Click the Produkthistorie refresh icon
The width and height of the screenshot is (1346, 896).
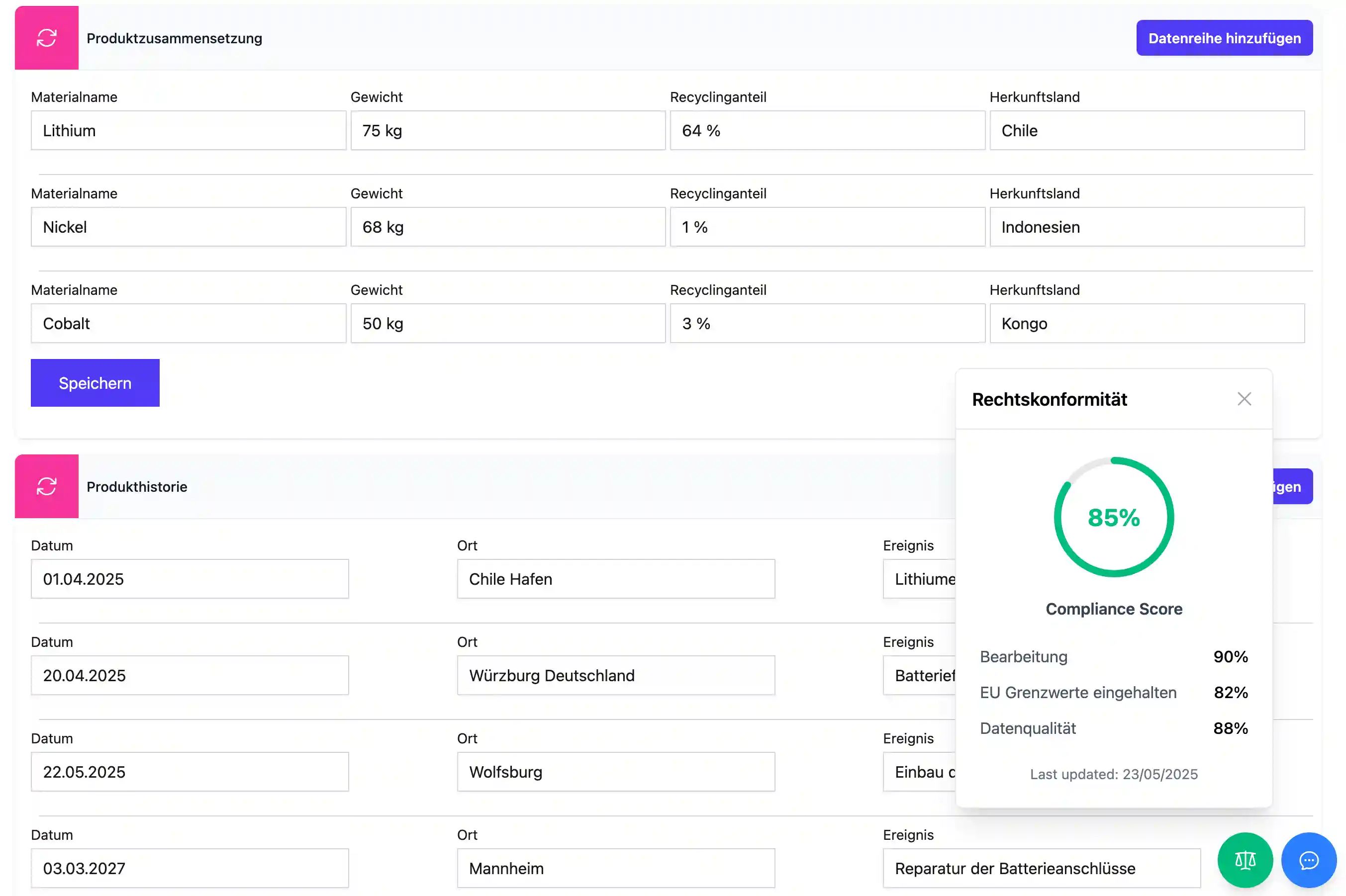(x=46, y=486)
